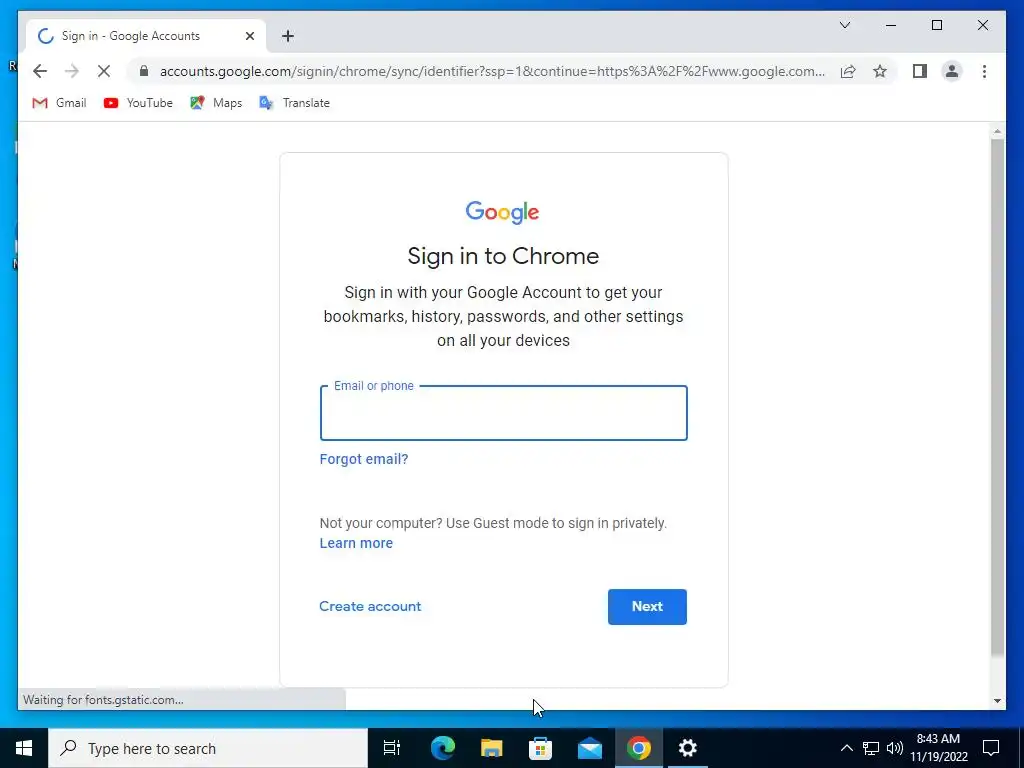
Task: Open the Gmail bookmark
Action: (x=59, y=103)
